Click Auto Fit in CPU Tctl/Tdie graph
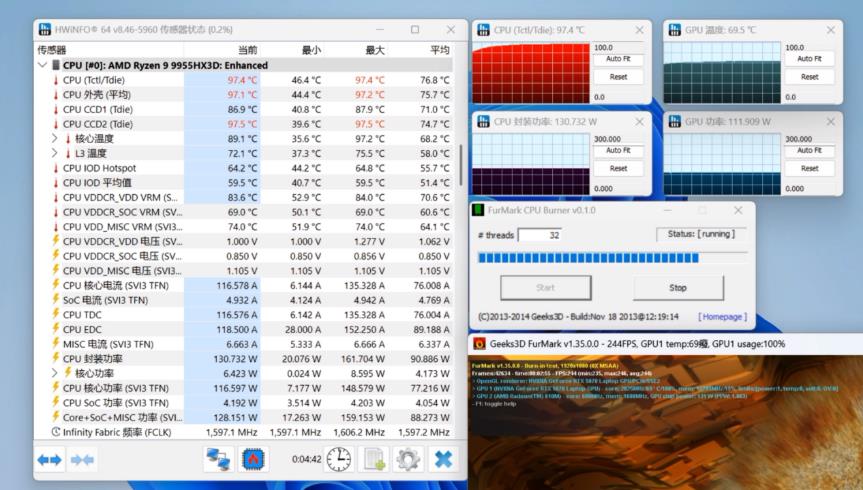863x490 pixels. 618,59
